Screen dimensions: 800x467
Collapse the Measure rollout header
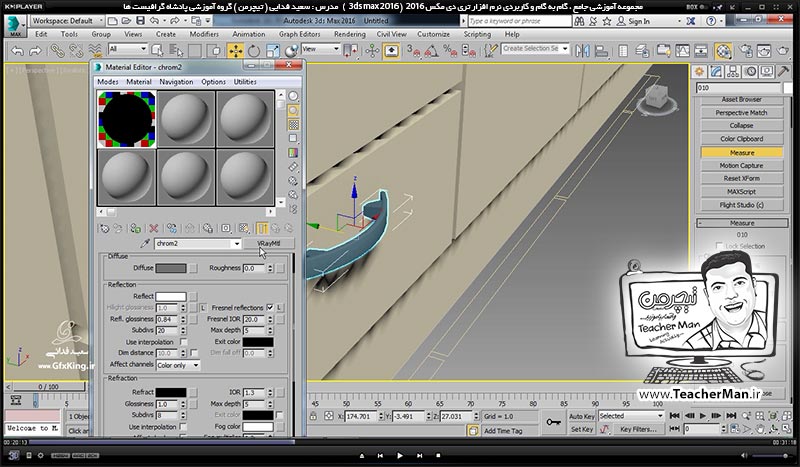742,223
